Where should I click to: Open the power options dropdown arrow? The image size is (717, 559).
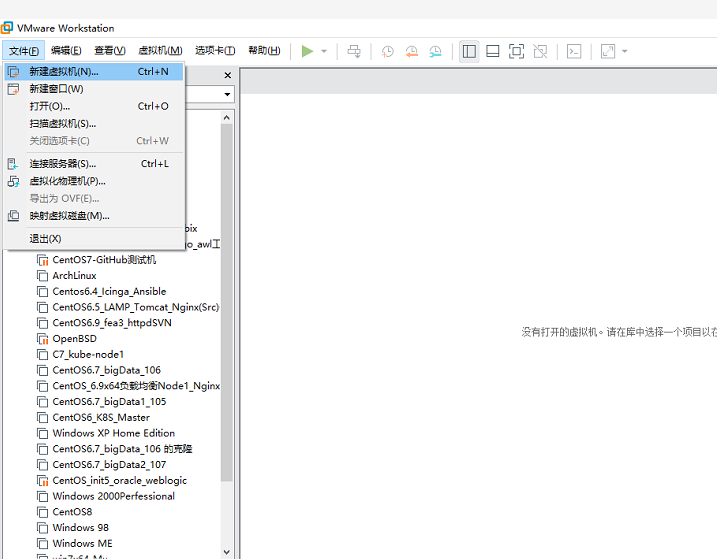(324, 51)
